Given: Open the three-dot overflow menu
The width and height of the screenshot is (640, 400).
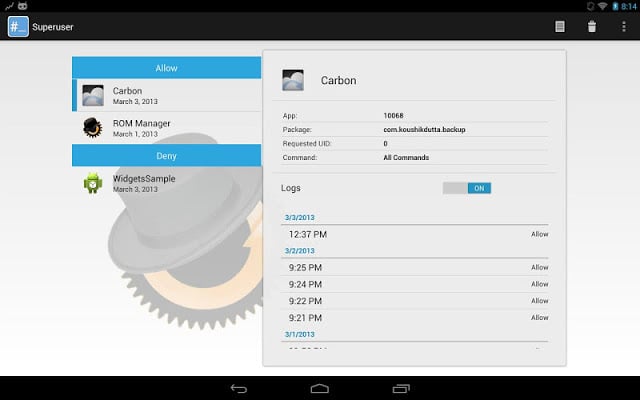Looking at the screenshot, I should click(624, 27).
